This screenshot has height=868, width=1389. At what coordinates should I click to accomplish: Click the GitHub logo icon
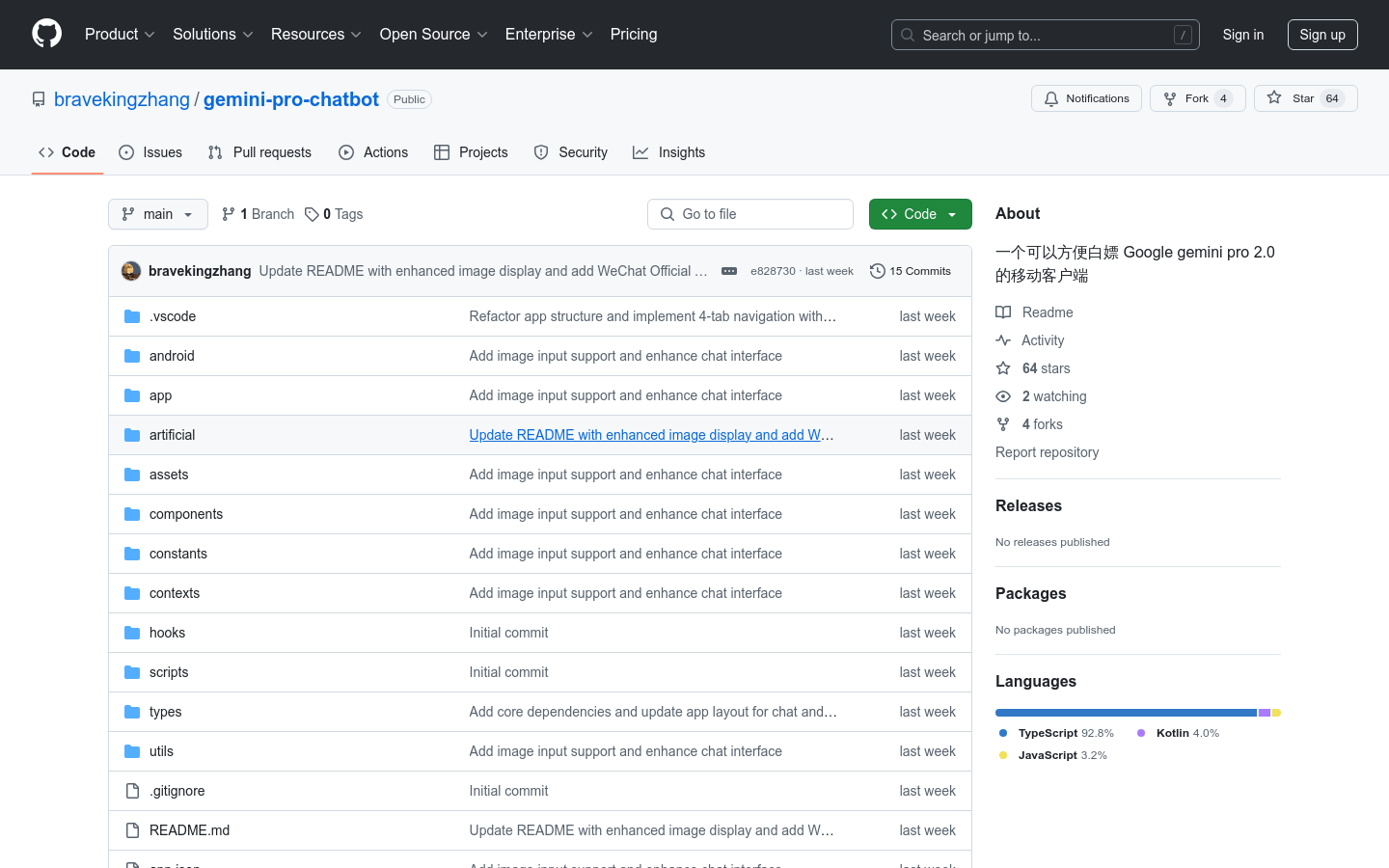pos(46,34)
